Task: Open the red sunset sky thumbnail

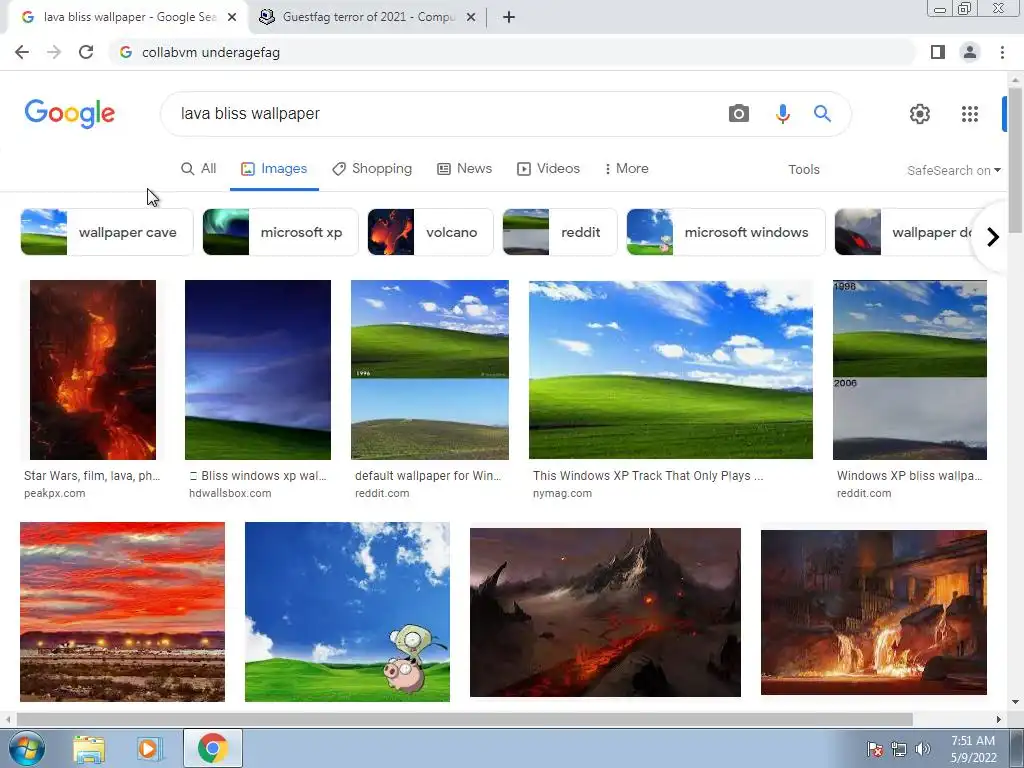Action: pos(122,612)
